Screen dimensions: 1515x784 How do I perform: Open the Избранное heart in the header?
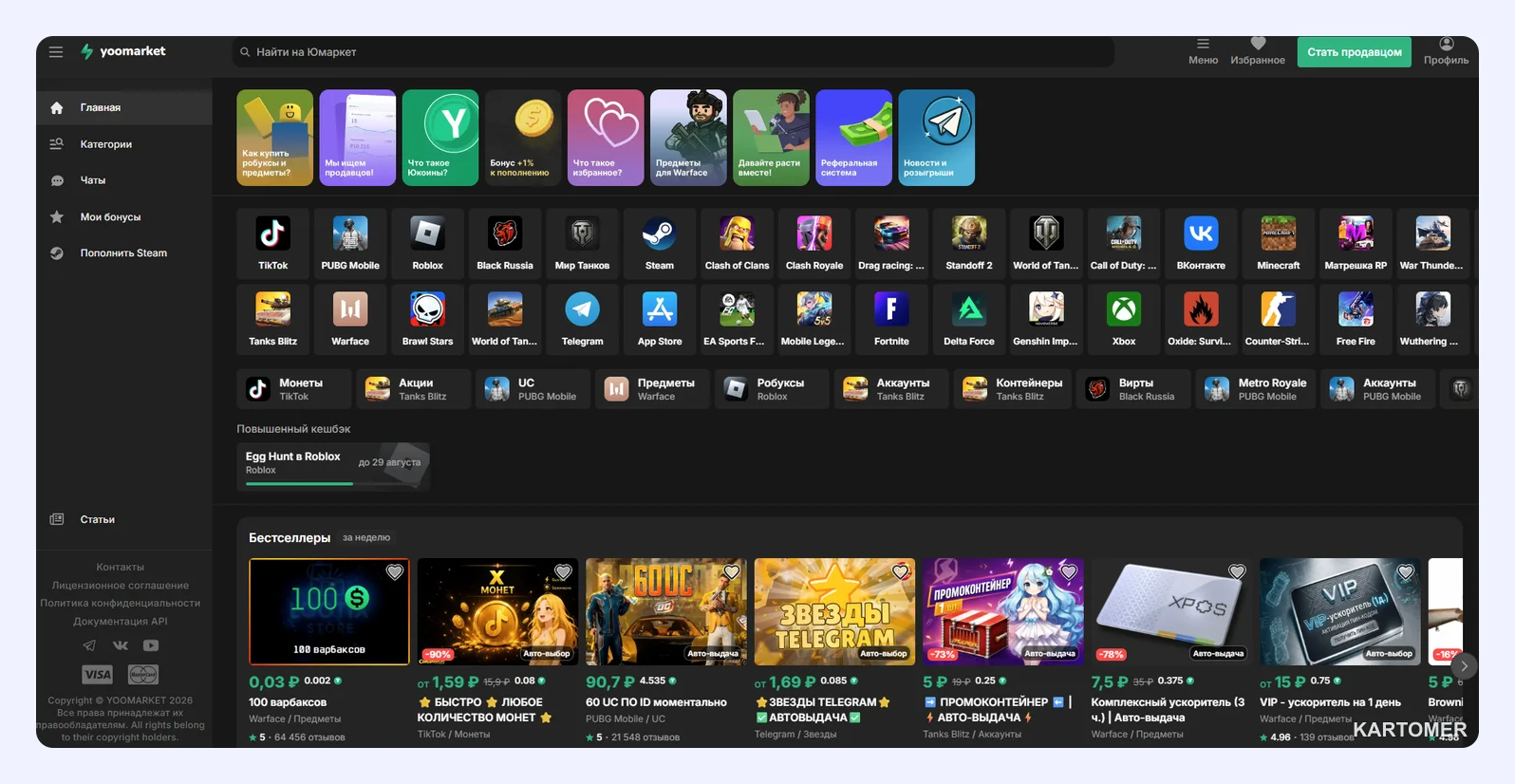(1258, 51)
